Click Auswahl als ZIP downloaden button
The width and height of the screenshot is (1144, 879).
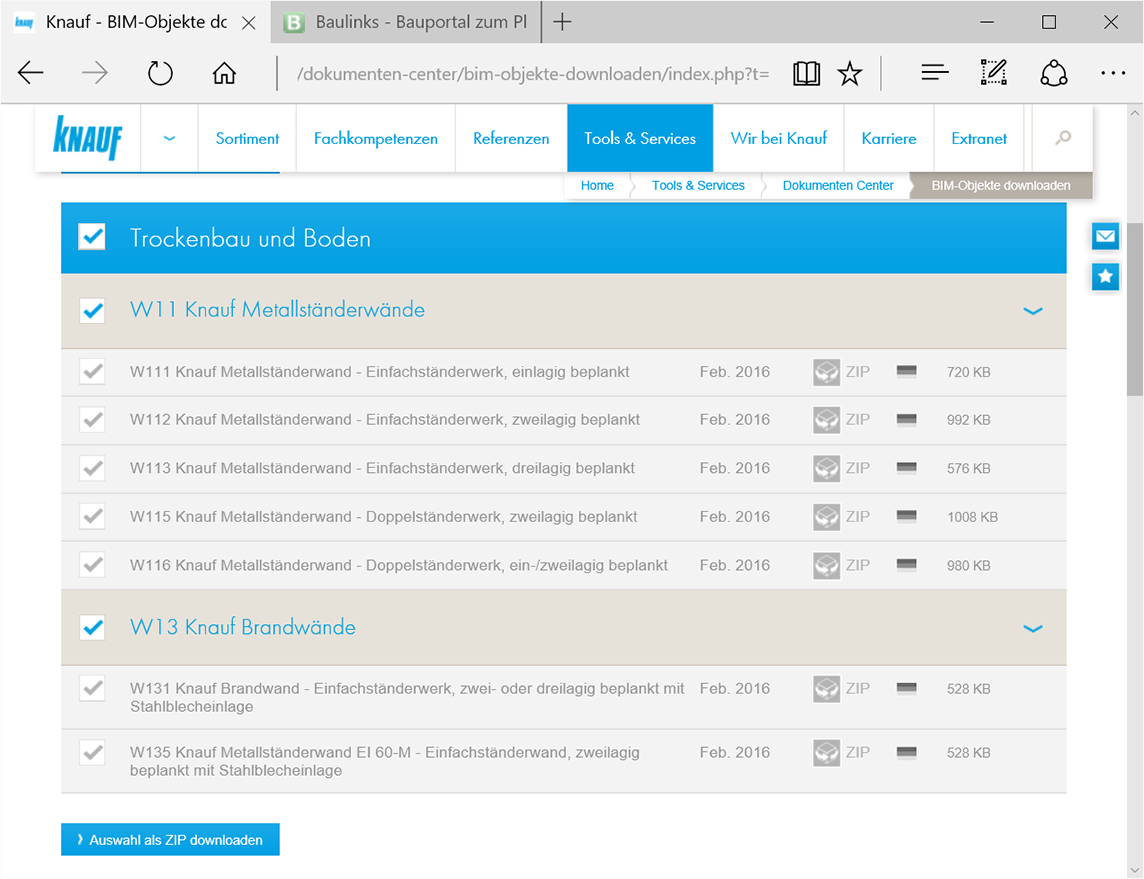[170, 840]
